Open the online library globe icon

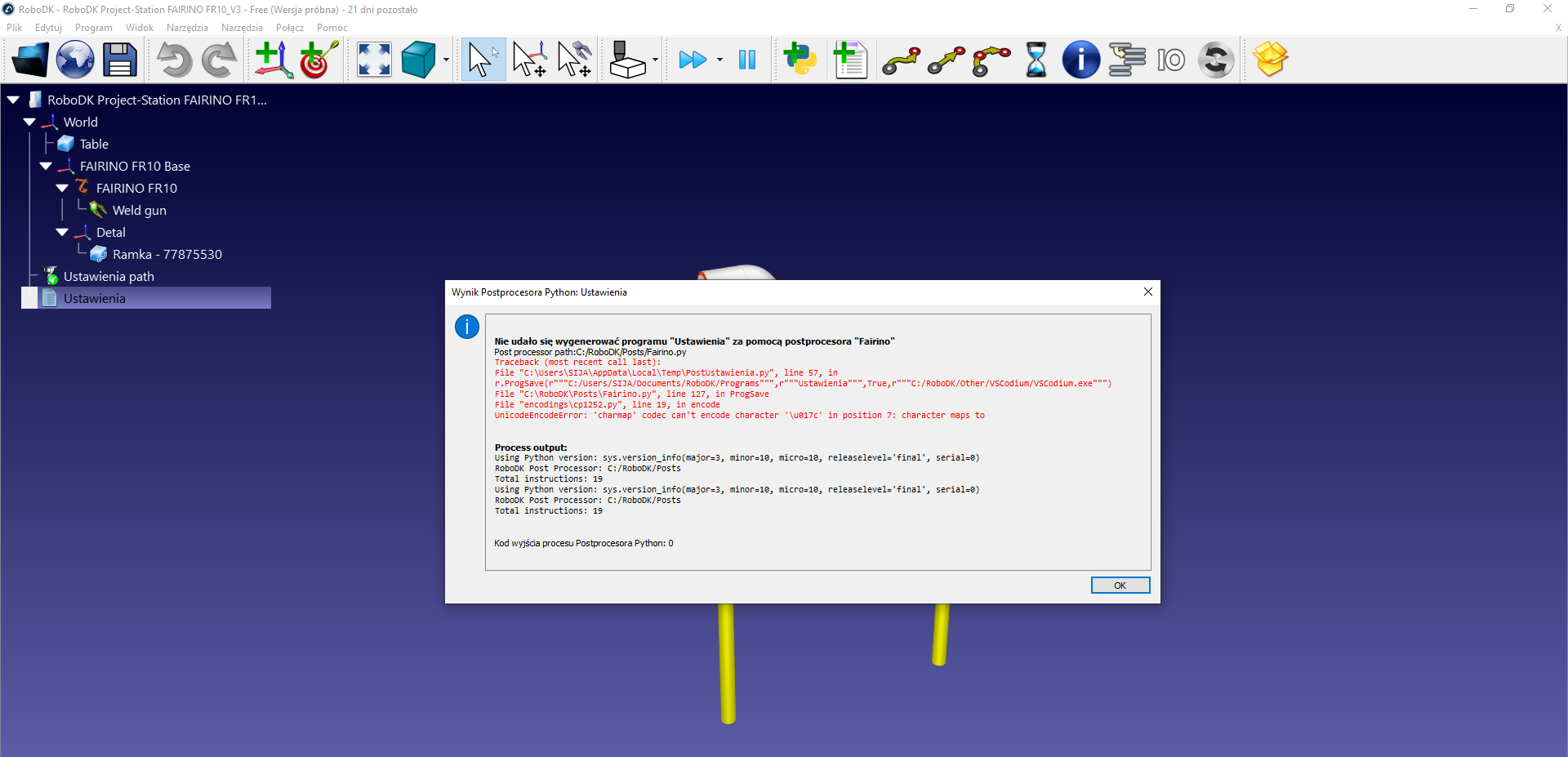(x=75, y=60)
